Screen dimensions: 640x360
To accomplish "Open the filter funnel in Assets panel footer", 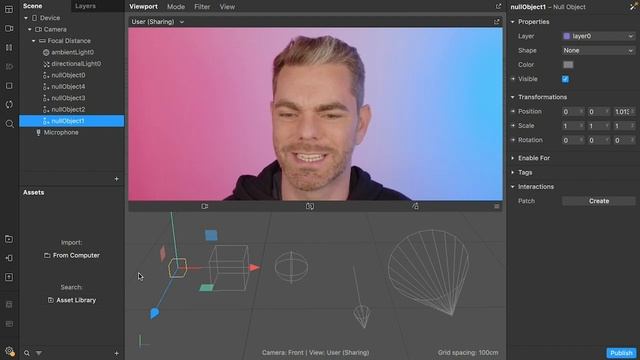I will pyautogui.click(x=38, y=353).
